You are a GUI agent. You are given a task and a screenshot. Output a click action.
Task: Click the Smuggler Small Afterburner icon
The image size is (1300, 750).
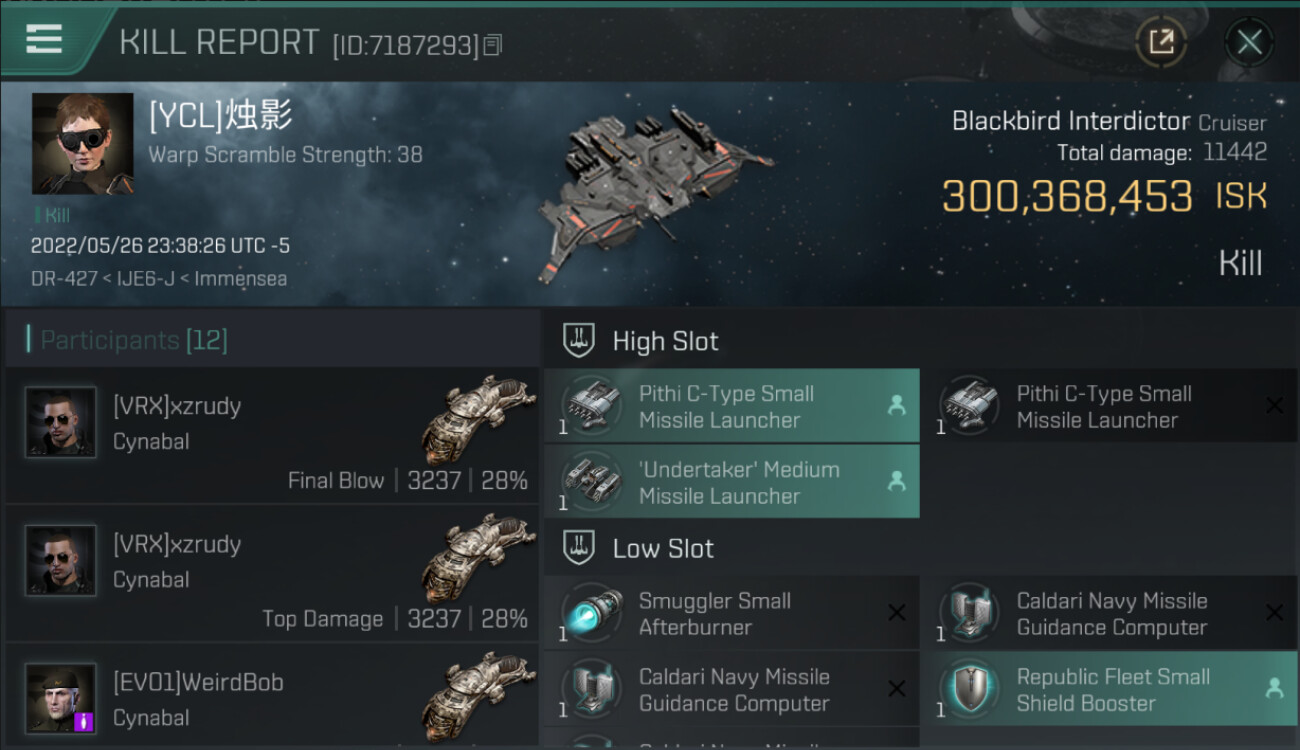click(x=591, y=612)
